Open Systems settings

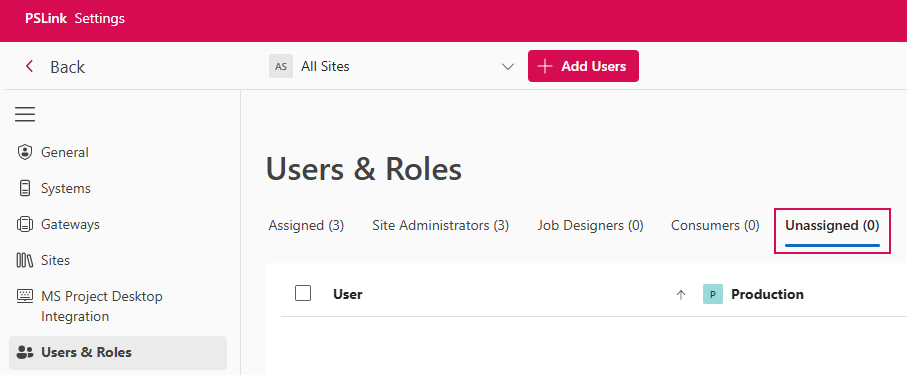[65, 188]
